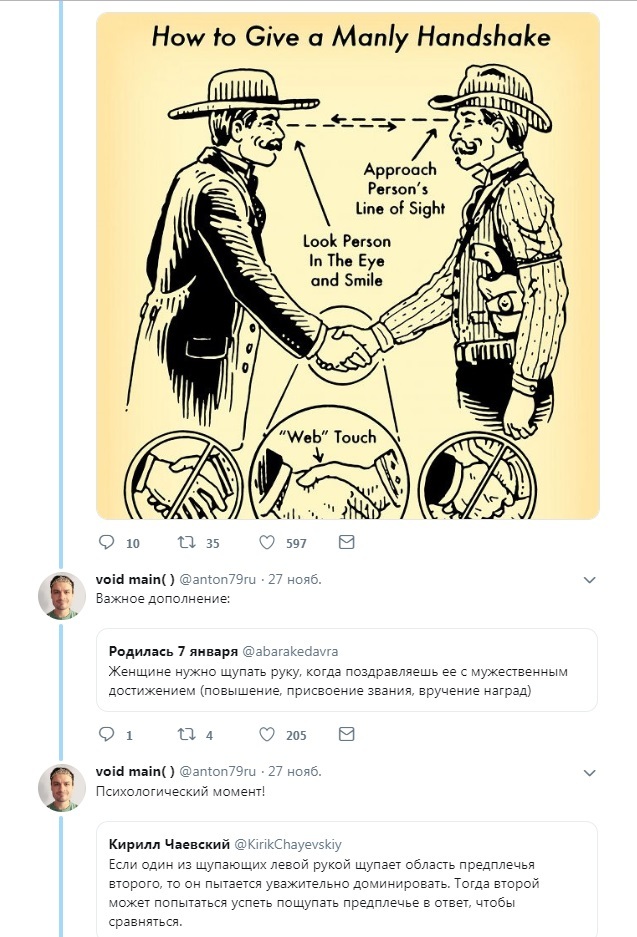Screen dimensions: 637x937
Task: Open avatar next to "Психологический момент!" tweet
Action: tap(61, 788)
